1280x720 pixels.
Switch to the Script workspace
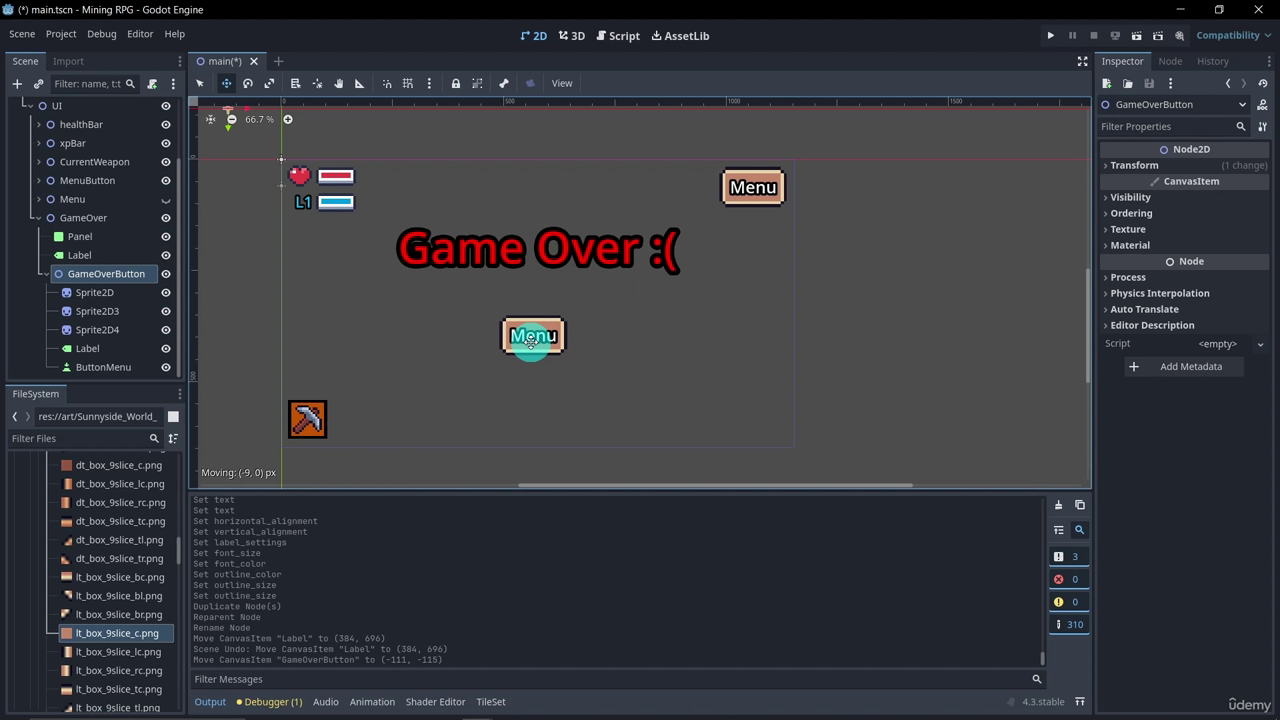[618, 35]
